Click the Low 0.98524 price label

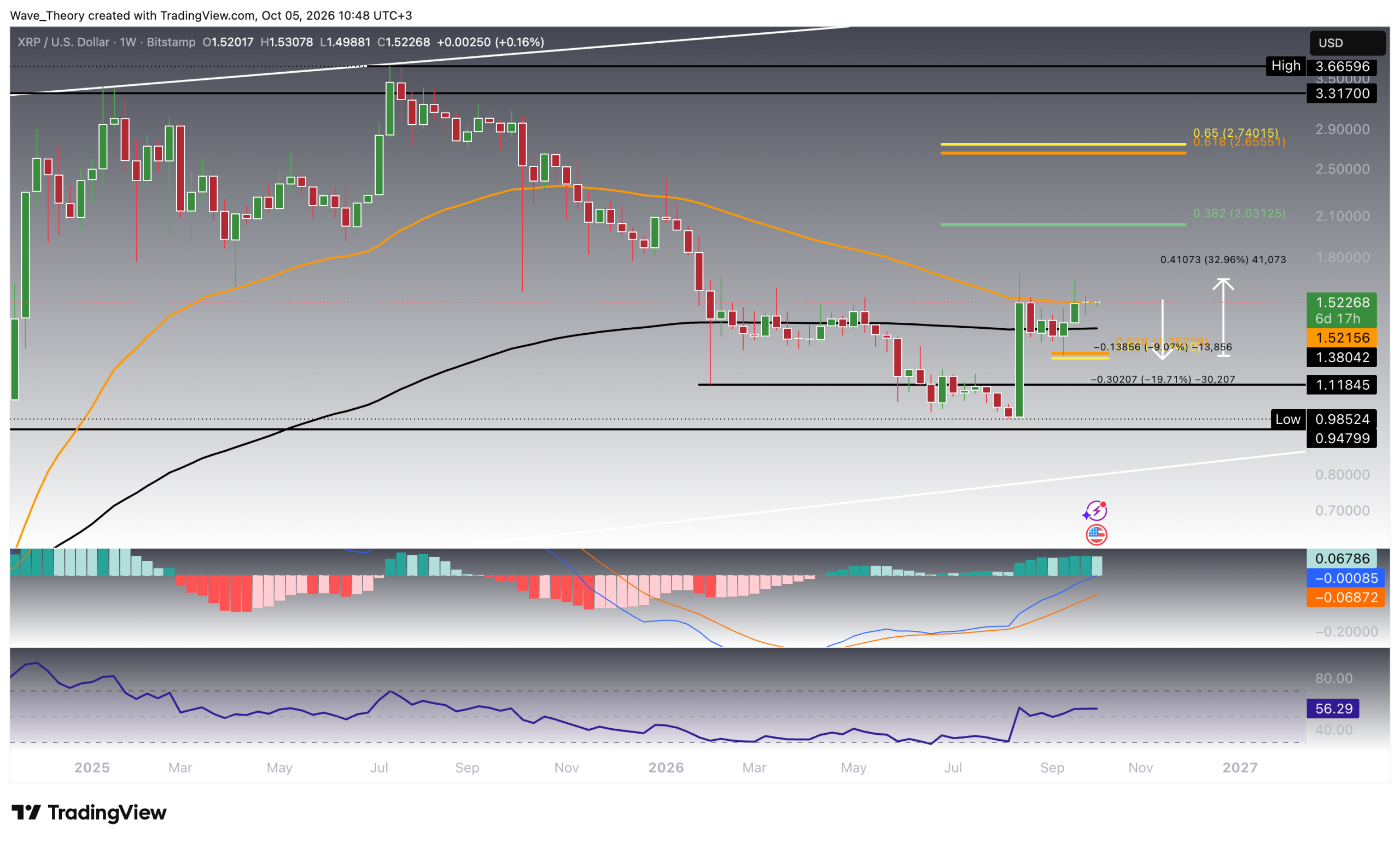1323,419
